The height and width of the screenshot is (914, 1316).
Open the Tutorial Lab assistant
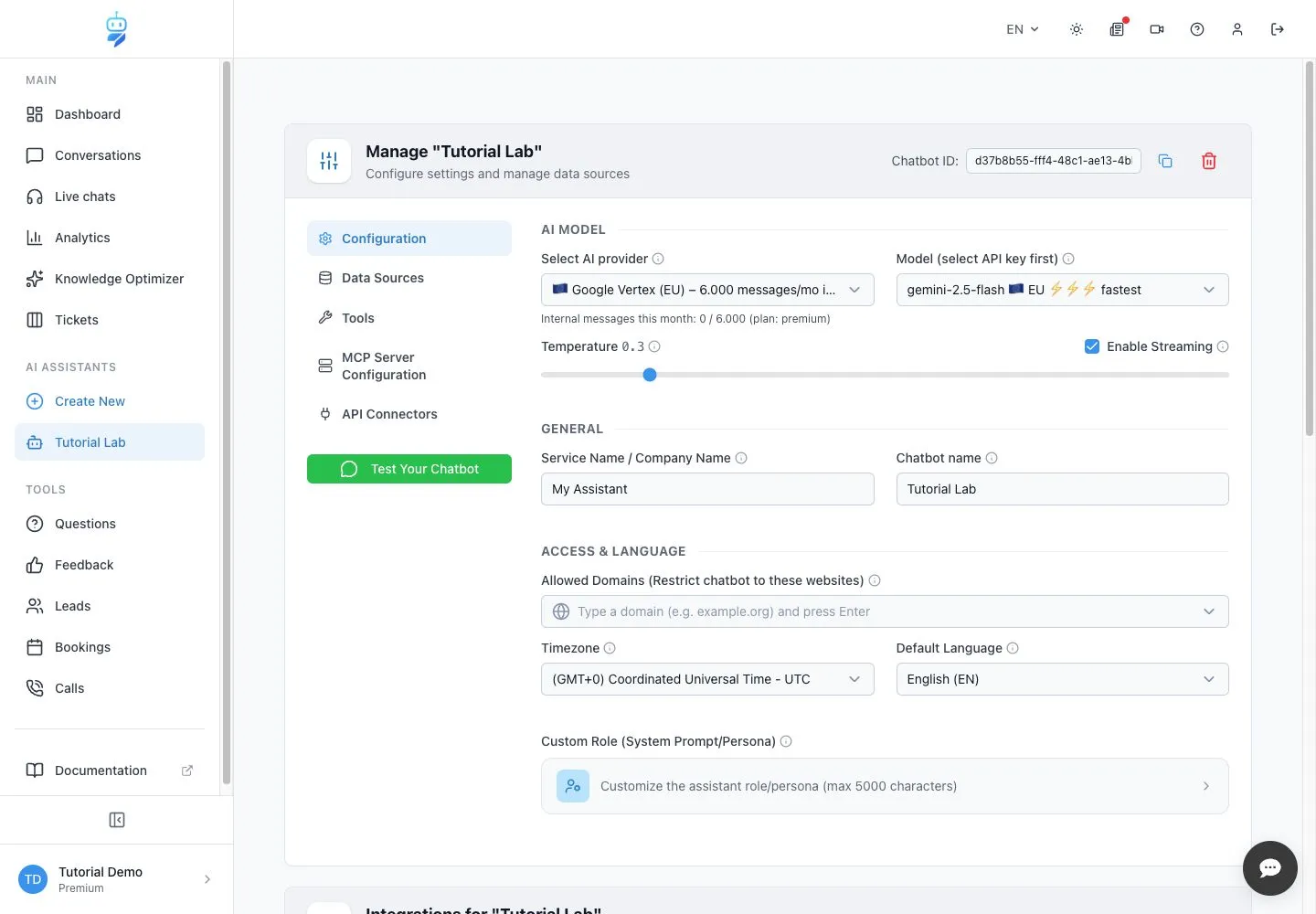click(110, 442)
